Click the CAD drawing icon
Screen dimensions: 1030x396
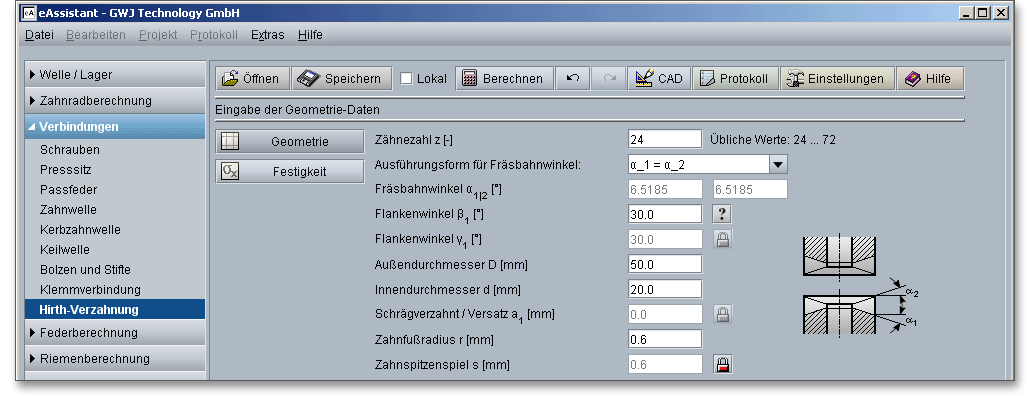643,79
